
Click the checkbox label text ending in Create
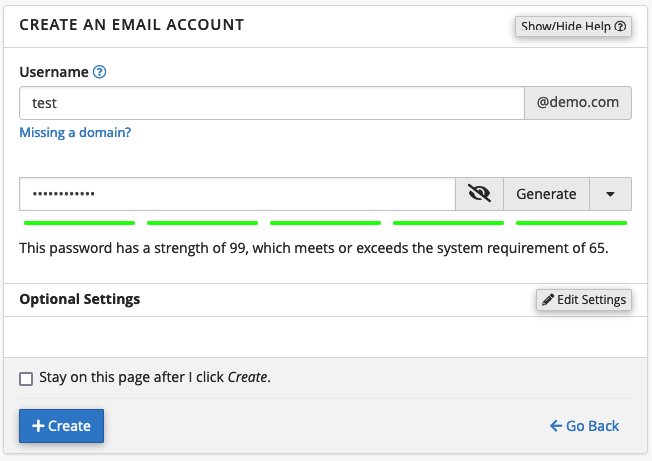[155, 378]
